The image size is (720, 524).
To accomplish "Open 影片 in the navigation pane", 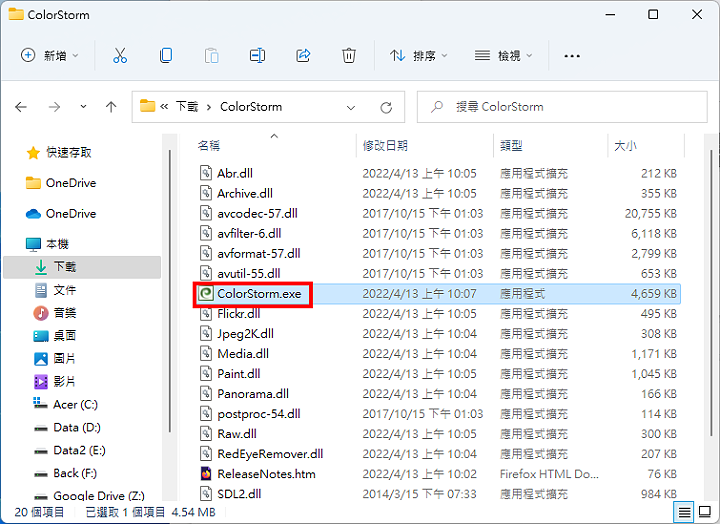I will tap(55, 382).
